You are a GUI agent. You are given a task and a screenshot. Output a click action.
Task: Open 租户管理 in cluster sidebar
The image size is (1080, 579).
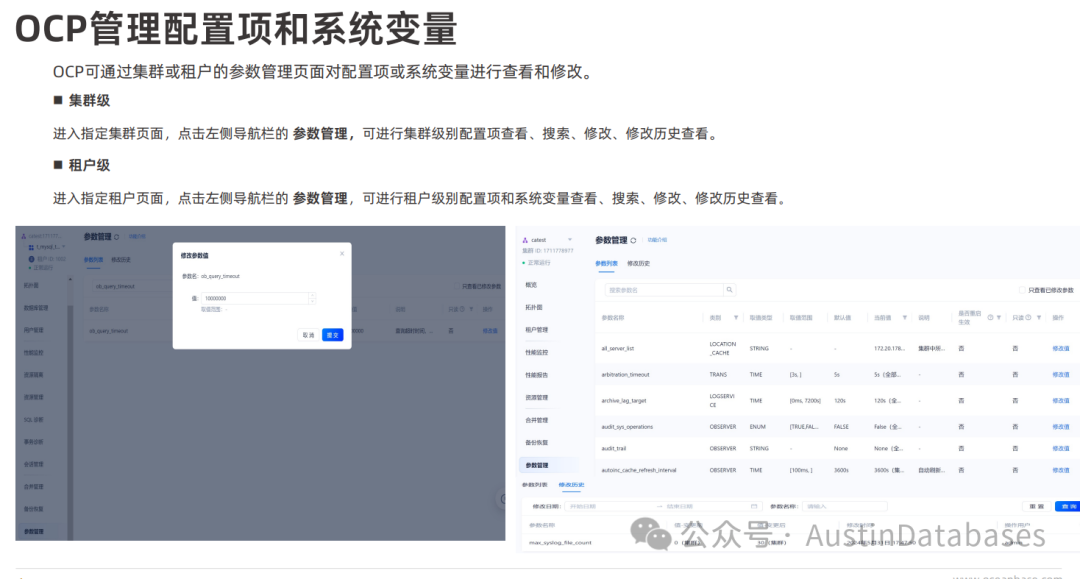pyautogui.click(x=537, y=330)
